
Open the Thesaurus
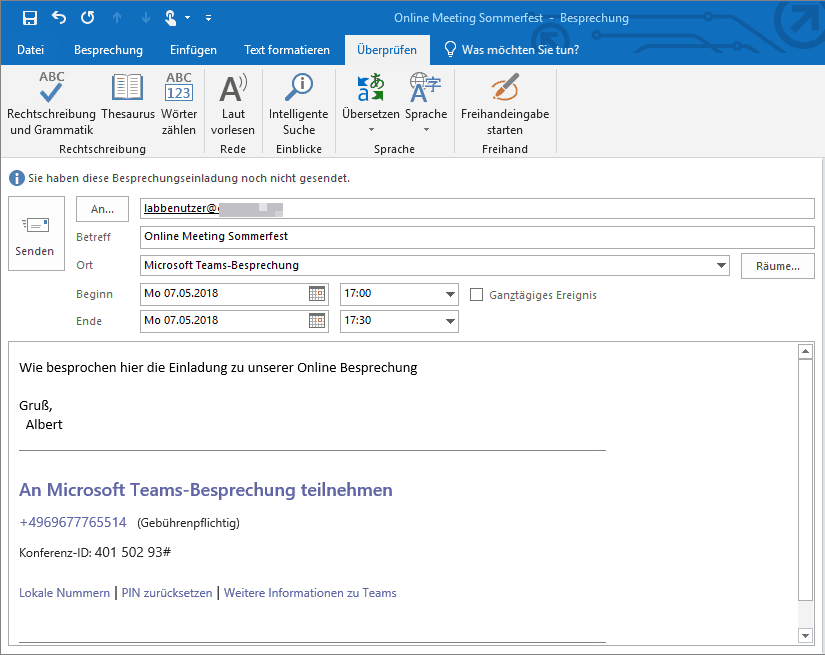coord(128,97)
